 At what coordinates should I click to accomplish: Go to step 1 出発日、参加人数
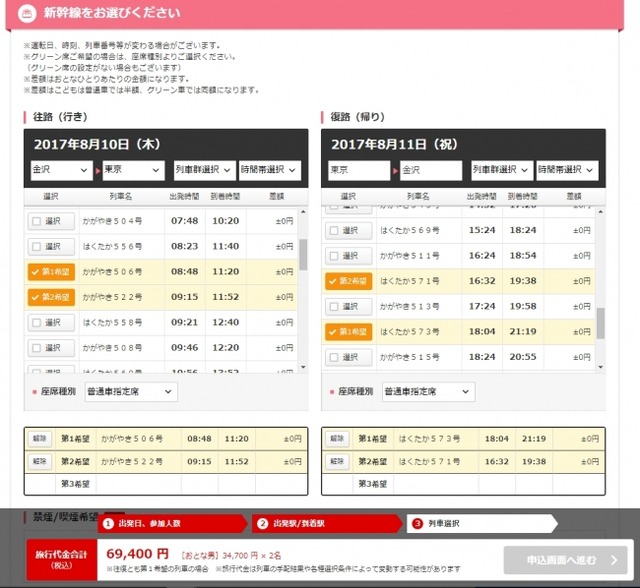click(172, 524)
